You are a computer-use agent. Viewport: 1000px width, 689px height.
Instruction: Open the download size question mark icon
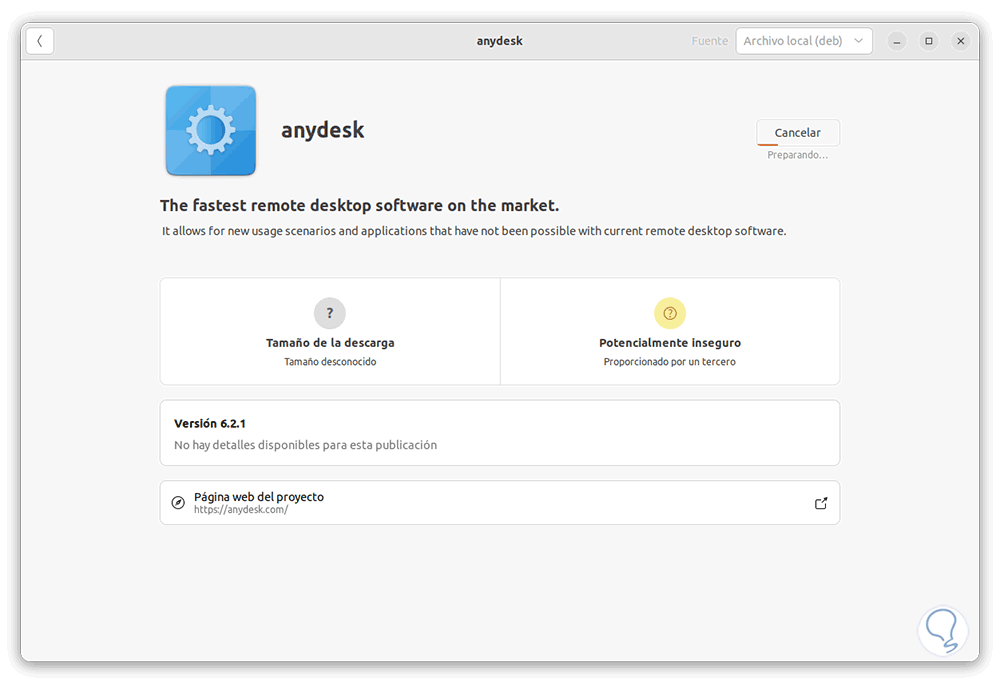330,313
